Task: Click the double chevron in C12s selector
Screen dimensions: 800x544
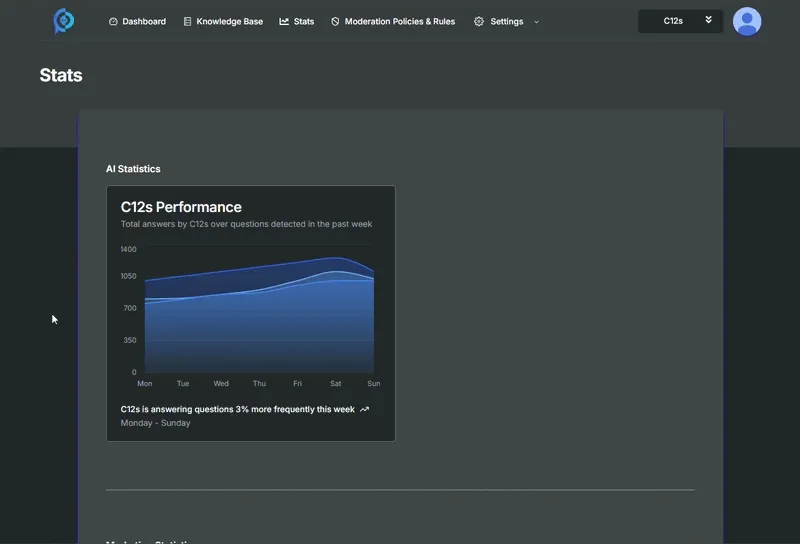Action: tap(709, 20)
